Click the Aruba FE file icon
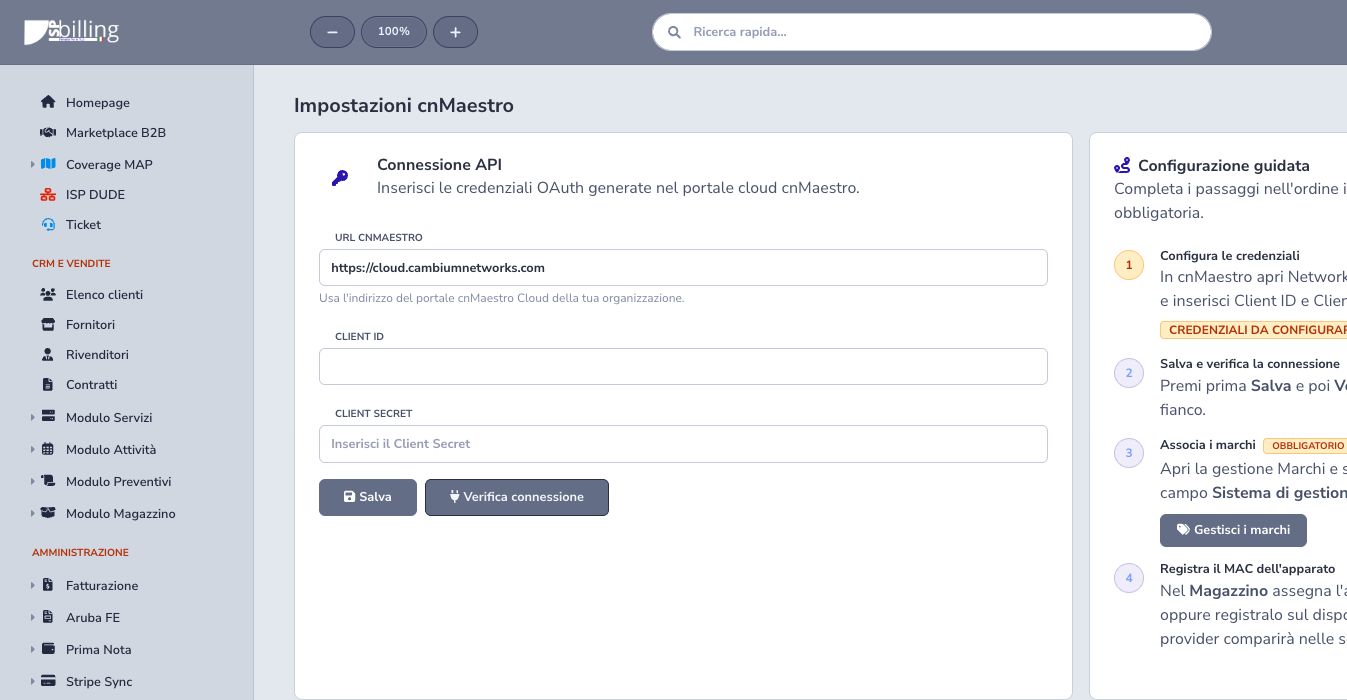The image size is (1347, 700). coord(48,617)
